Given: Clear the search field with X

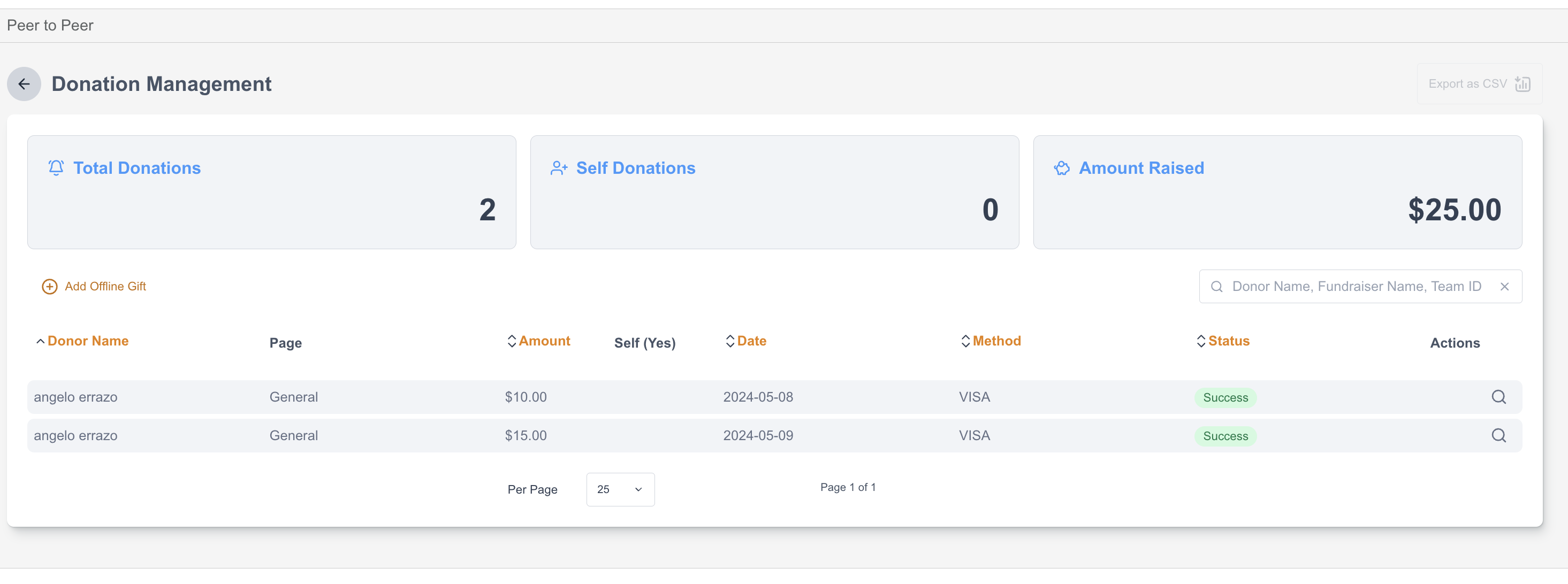Looking at the screenshot, I should [1504, 287].
